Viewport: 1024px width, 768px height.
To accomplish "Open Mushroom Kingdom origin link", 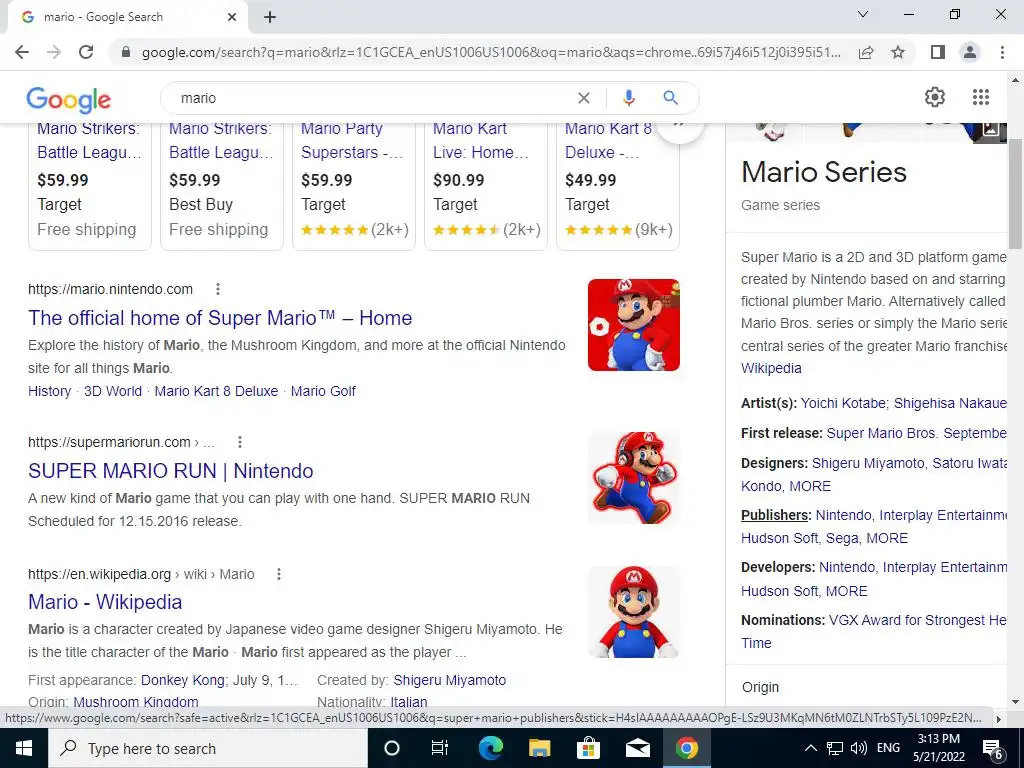I will coord(136,703).
